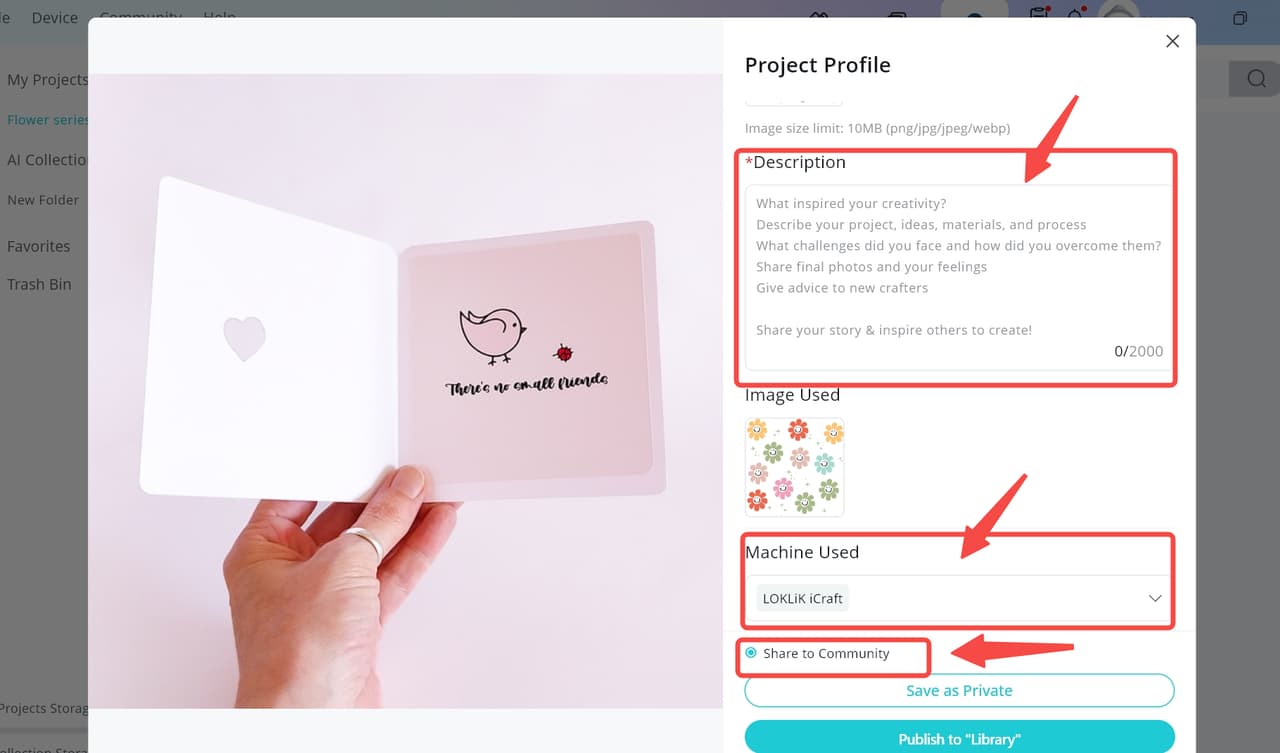Open the Trash Bin
The image size is (1280, 753).
pyautogui.click(x=39, y=284)
